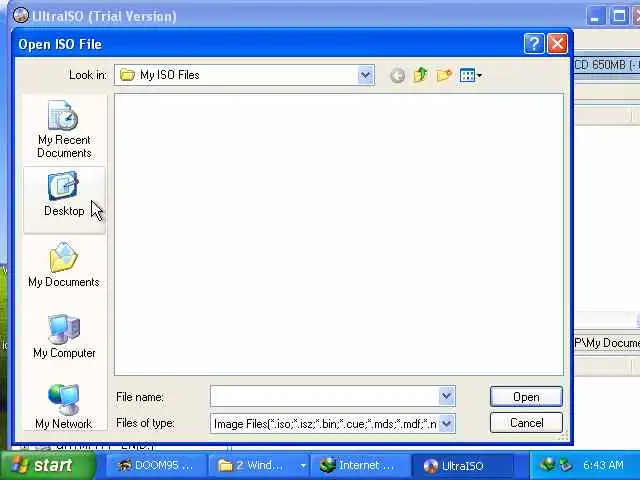Open the Windows start menu
The image size is (640, 480).
point(47,465)
